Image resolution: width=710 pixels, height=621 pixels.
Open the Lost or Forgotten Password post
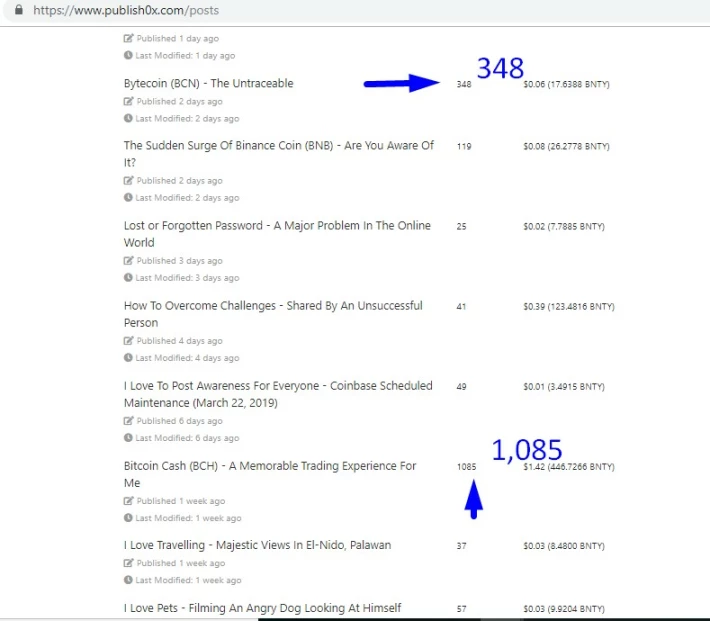tap(277, 234)
